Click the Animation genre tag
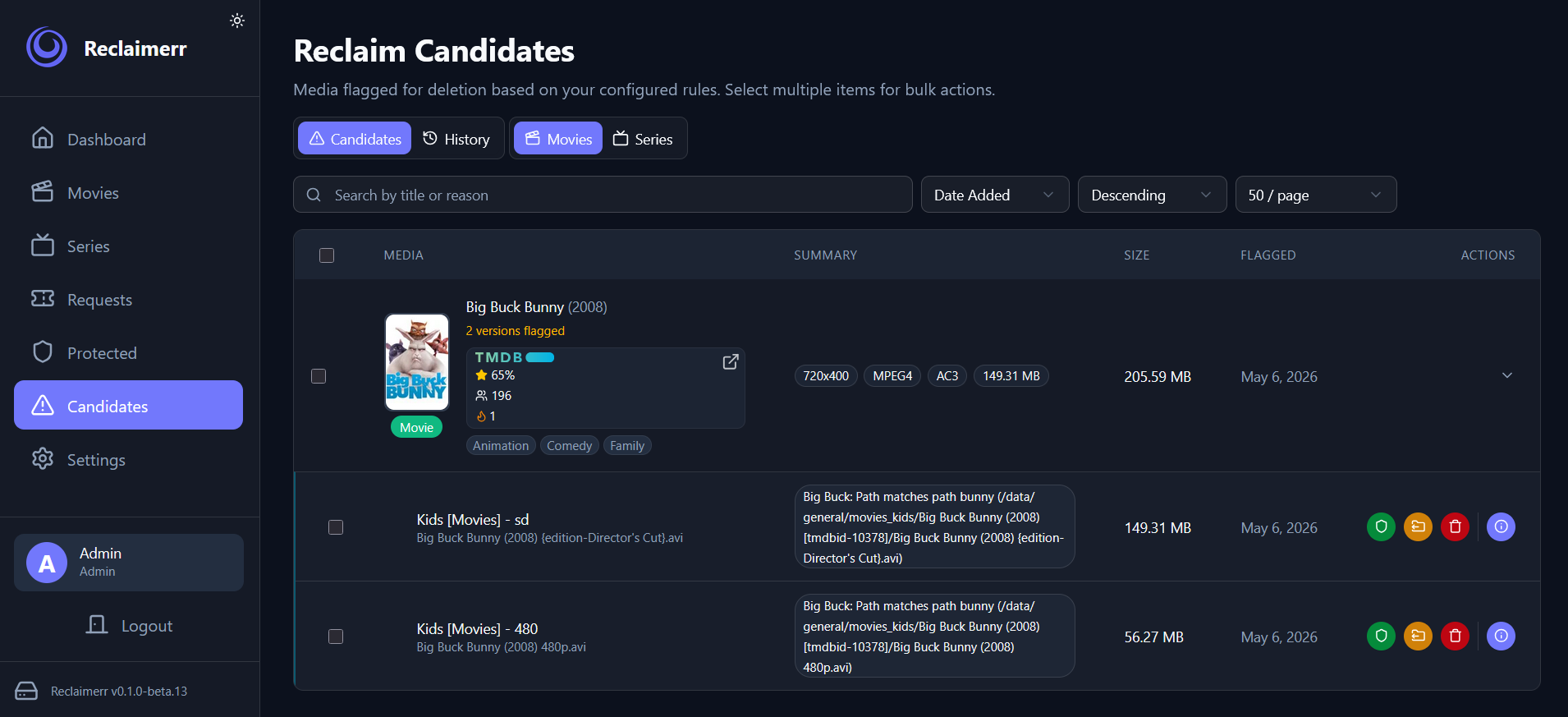Viewport: 1568px width, 717px height. click(501, 445)
